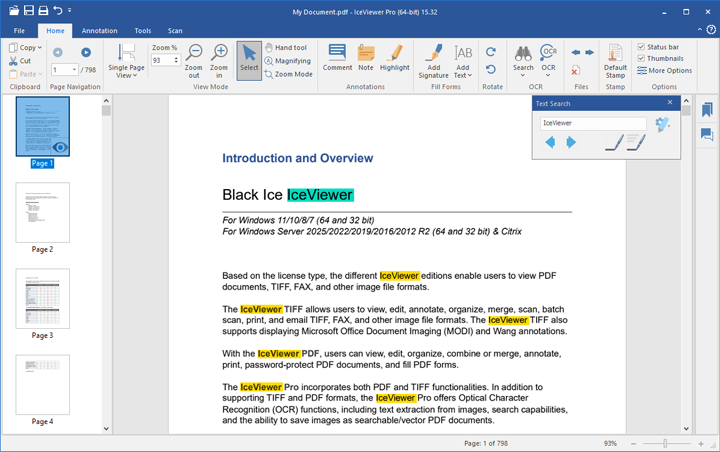
Task: Click the Cut scissors
Action: [x=20, y=61]
